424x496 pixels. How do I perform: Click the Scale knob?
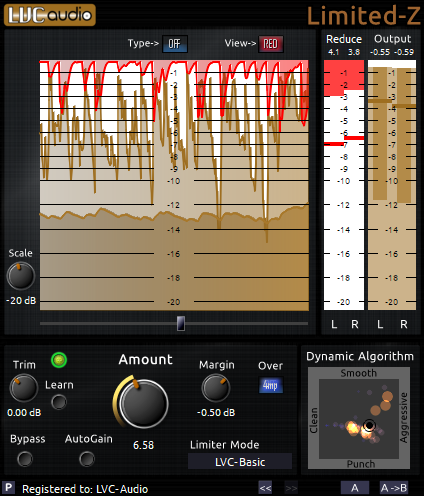[21, 276]
